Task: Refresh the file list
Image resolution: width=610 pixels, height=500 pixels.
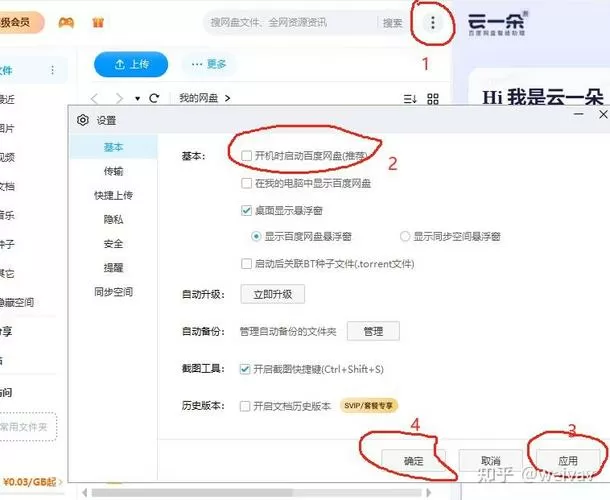Action: coord(154,98)
